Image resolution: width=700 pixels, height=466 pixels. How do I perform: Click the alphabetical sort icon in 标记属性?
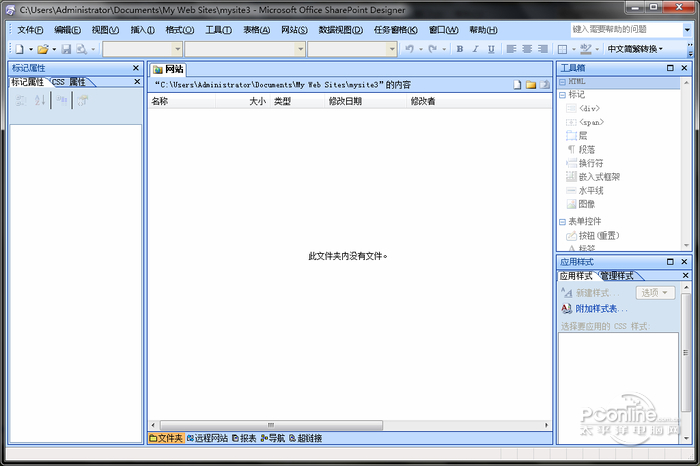40,100
